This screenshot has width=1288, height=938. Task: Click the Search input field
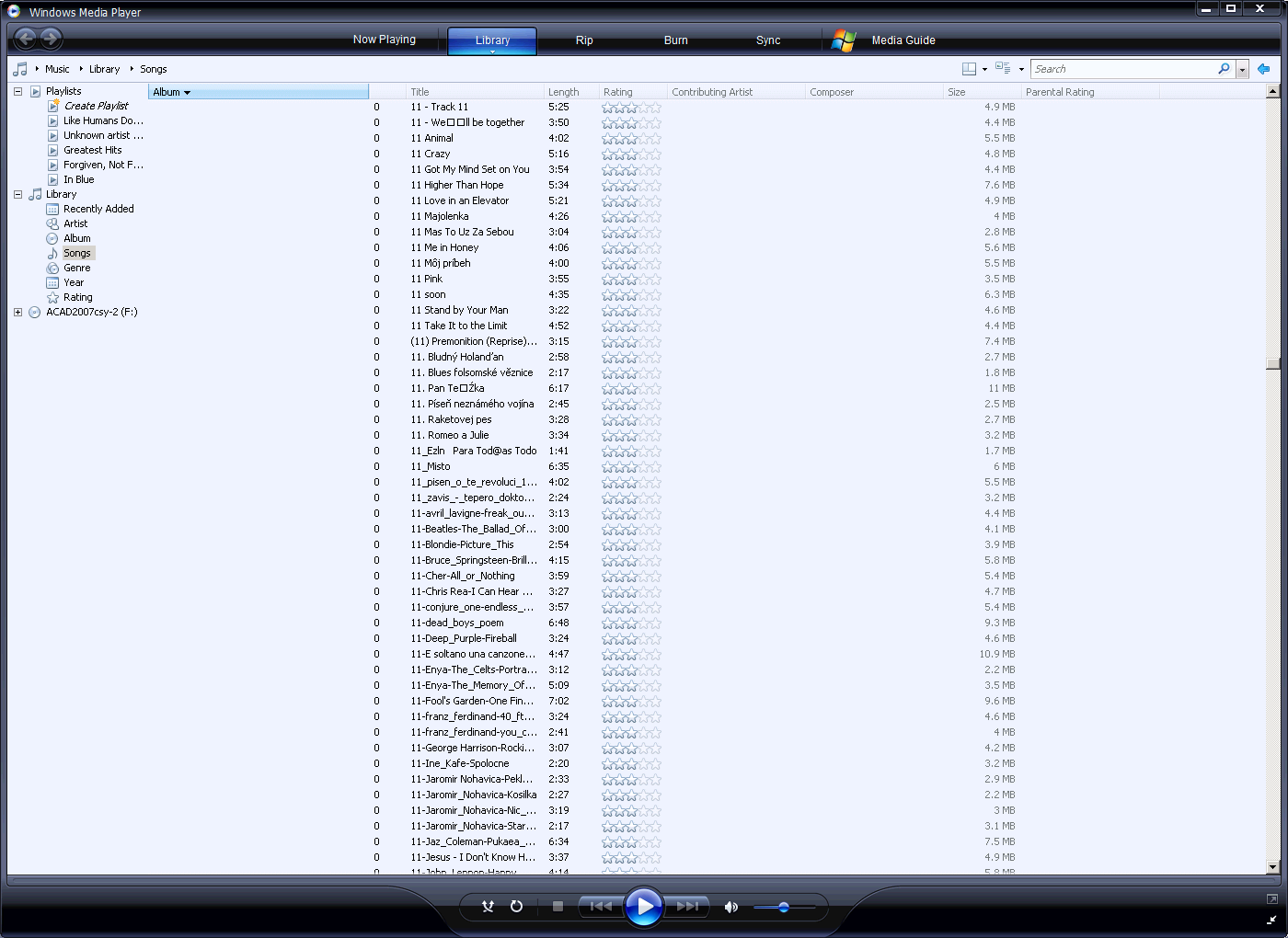(x=1122, y=69)
